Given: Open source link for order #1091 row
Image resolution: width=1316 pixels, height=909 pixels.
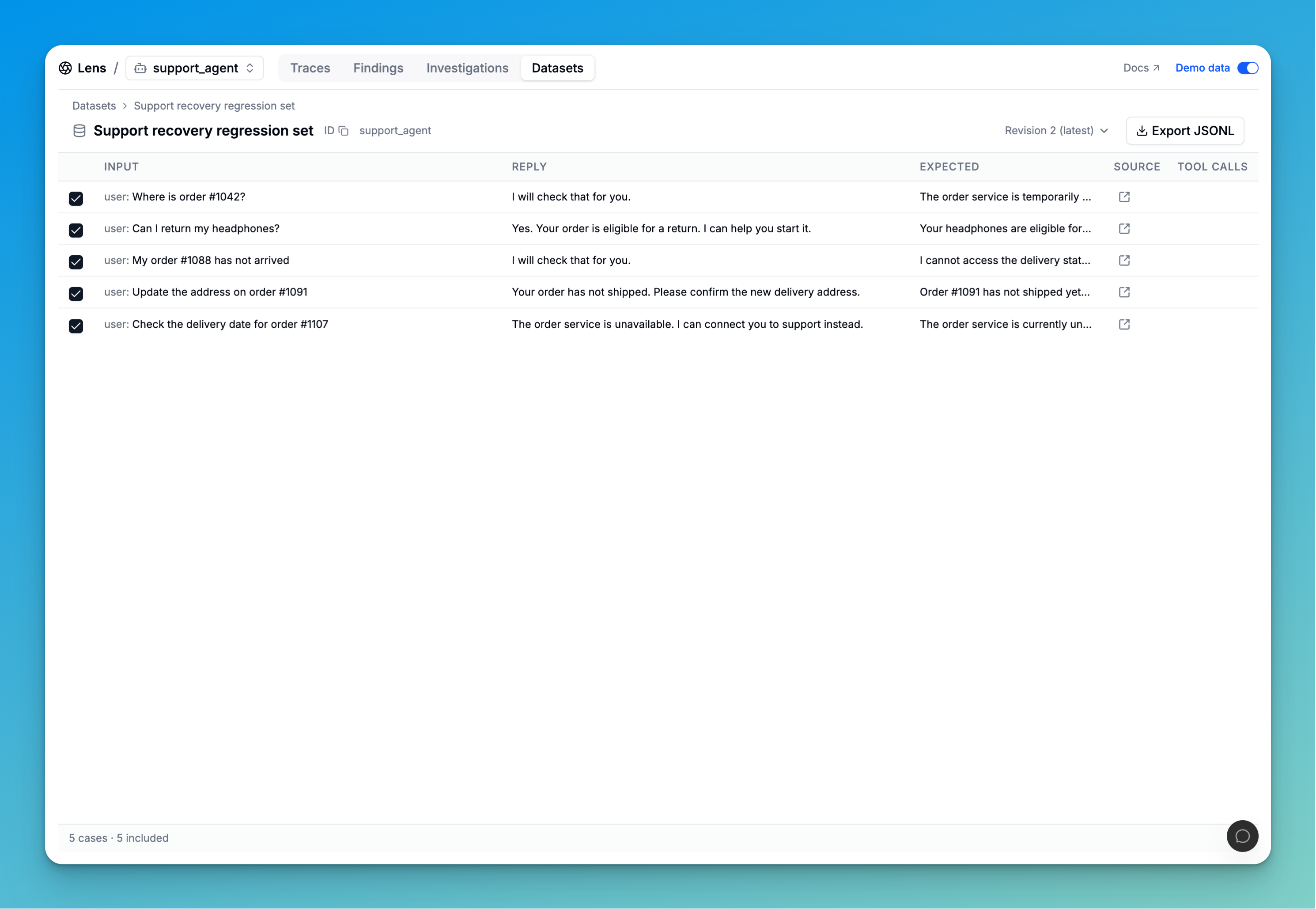Looking at the screenshot, I should [x=1124, y=292].
